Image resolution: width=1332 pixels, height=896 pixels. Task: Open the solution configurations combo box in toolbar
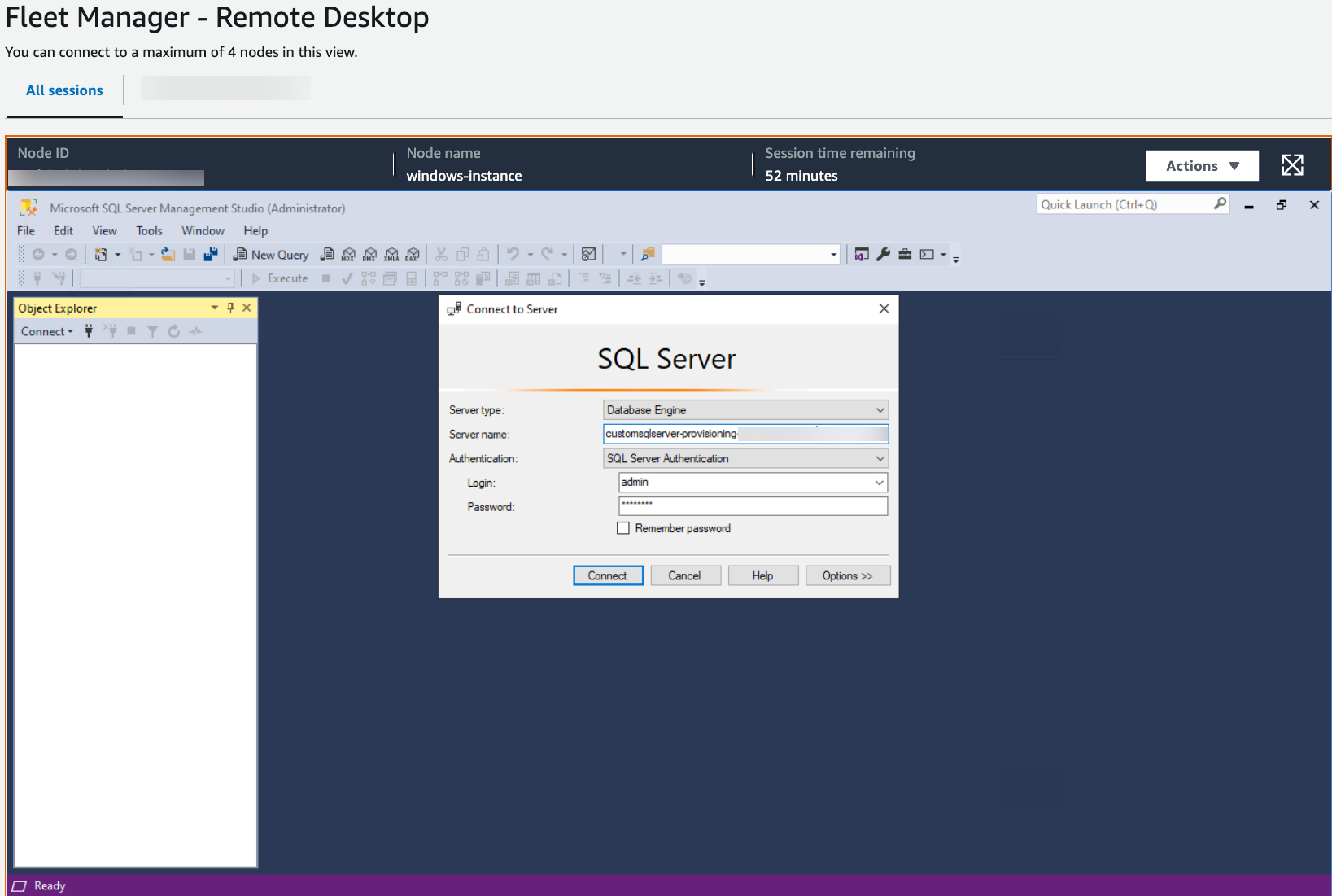pos(750,255)
